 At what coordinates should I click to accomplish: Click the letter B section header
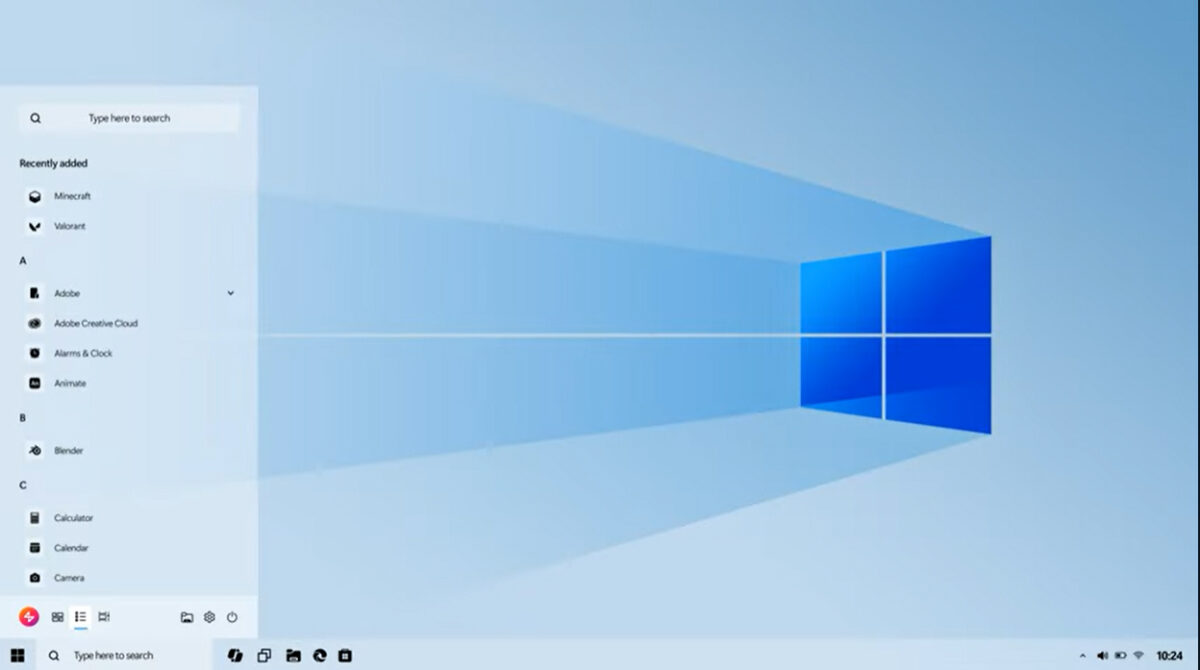23,418
